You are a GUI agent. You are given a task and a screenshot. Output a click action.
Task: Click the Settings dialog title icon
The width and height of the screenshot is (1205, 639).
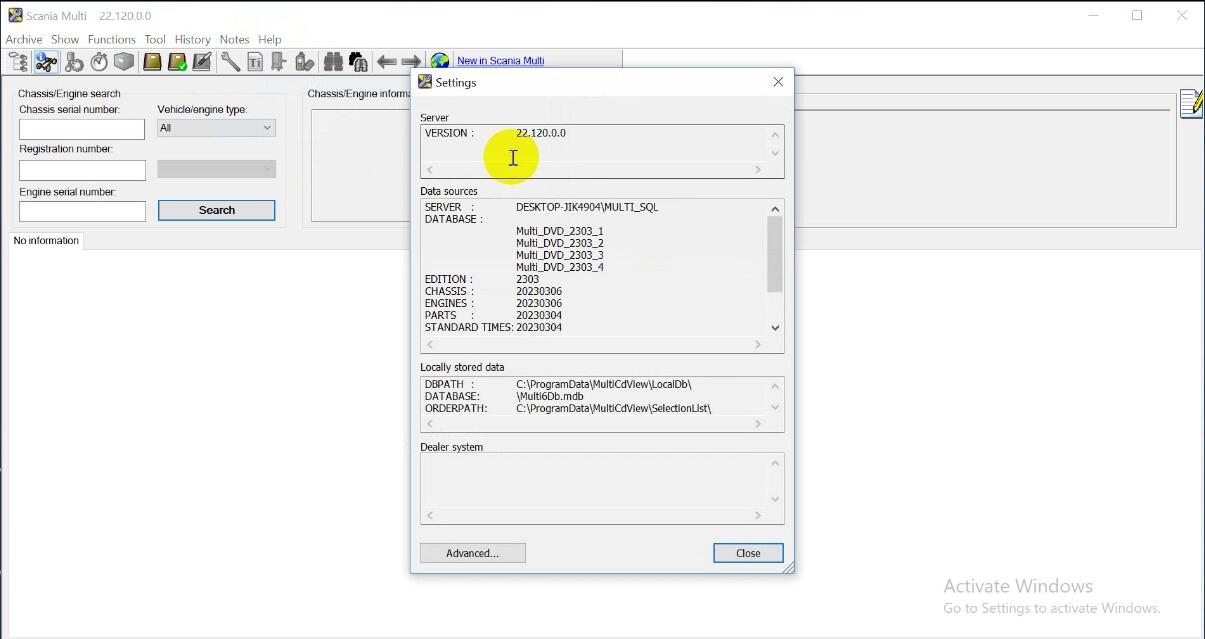click(x=425, y=82)
